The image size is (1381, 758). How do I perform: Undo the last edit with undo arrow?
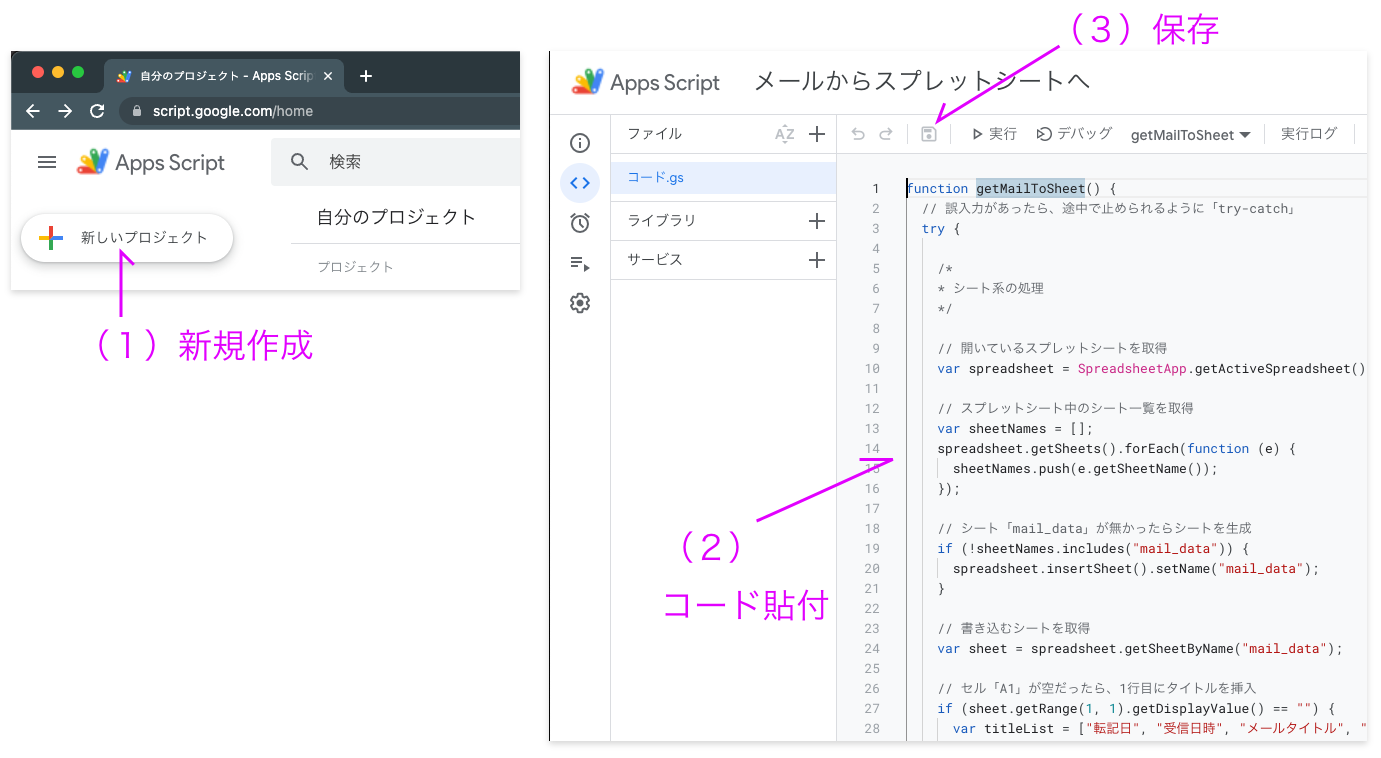858,133
